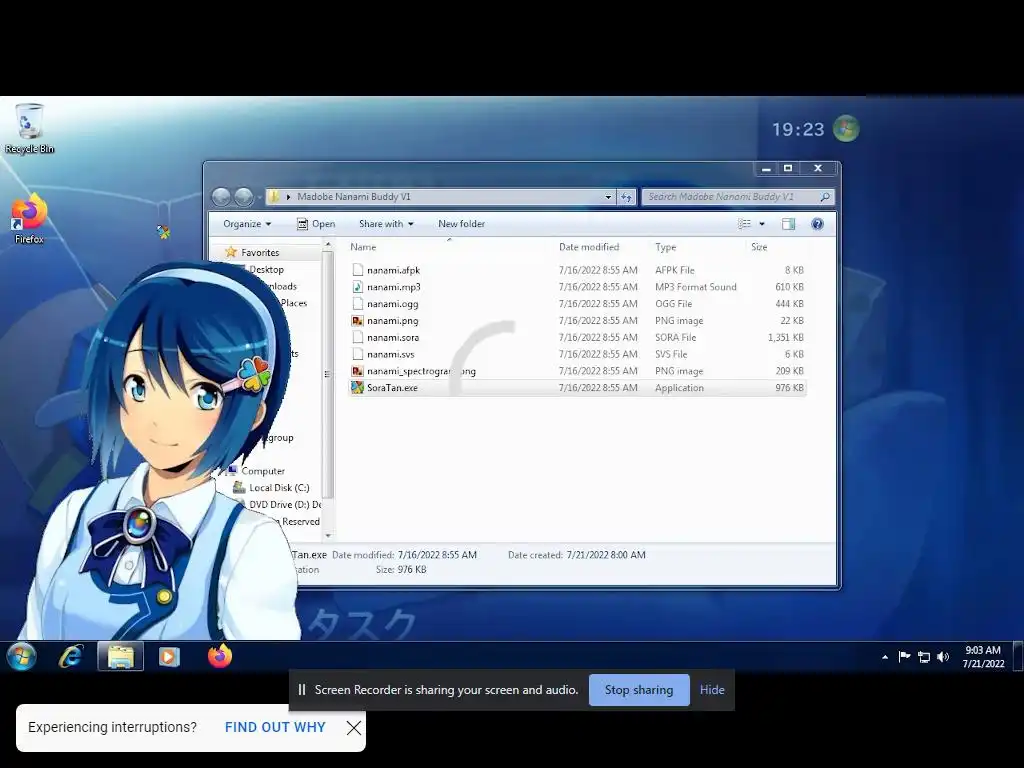The height and width of the screenshot is (768, 1024).
Task: Show hidden tray icons arrow
Action: click(885, 657)
